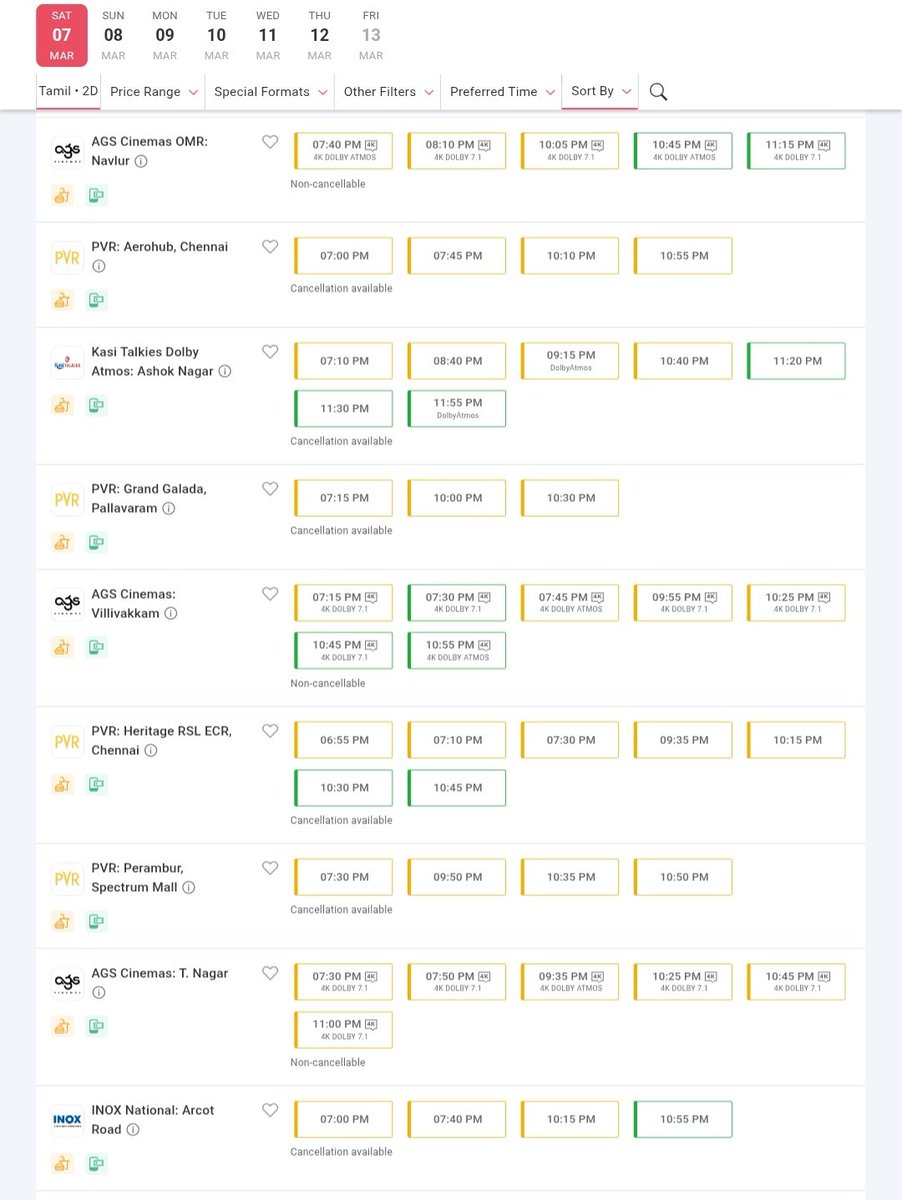Image resolution: width=902 pixels, height=1200 pixels.
Task: Click the AGS Cinemas OMR logo
Action: pyautogui.click(x=67, y=152)
